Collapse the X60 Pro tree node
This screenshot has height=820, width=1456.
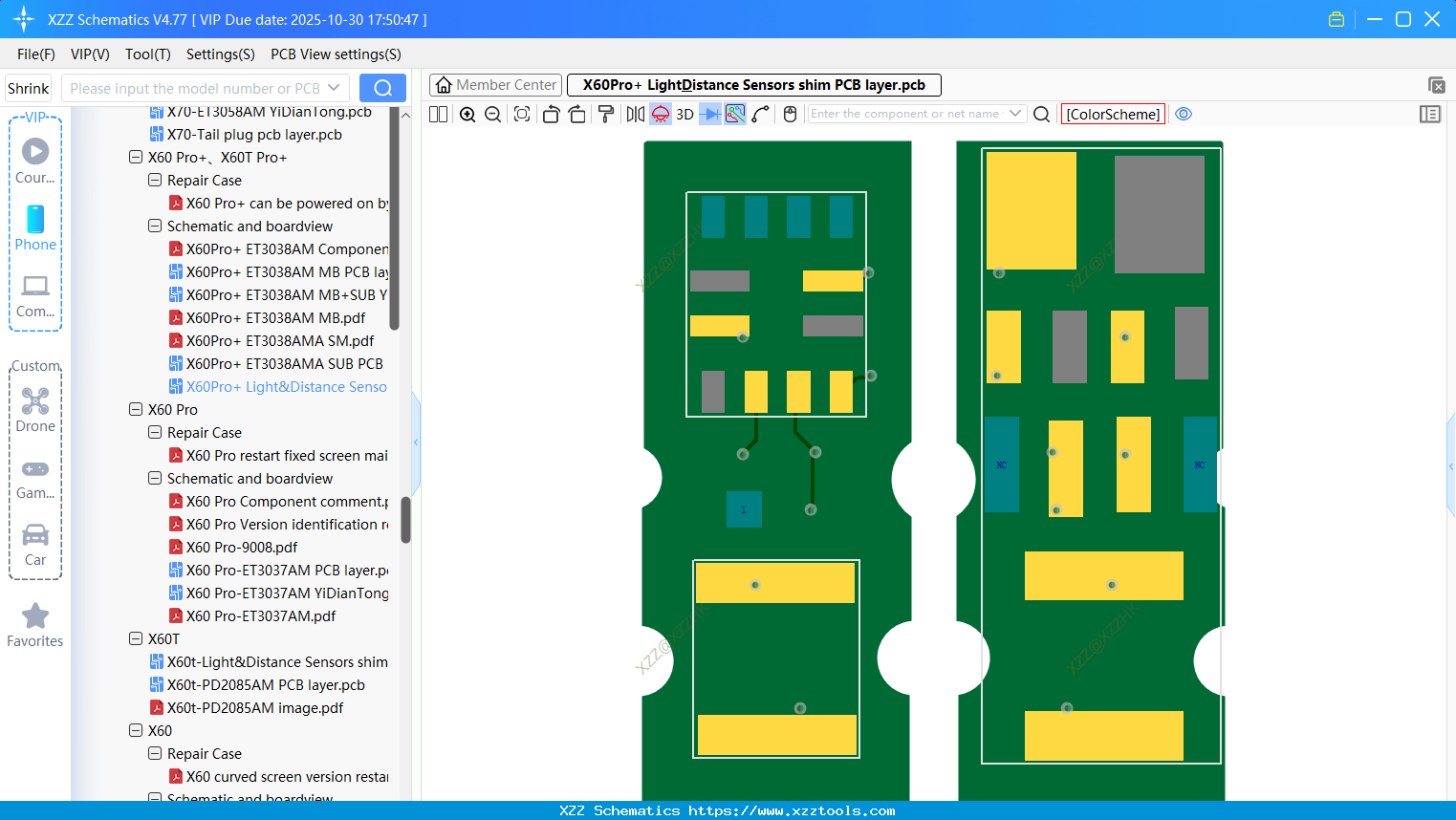135,409
